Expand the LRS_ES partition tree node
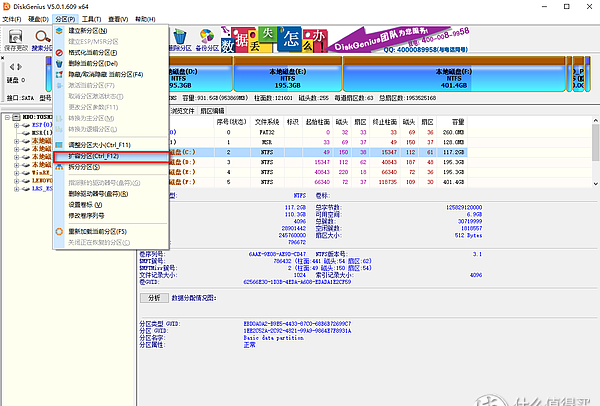The image size is (600, 406). (16, 189)
